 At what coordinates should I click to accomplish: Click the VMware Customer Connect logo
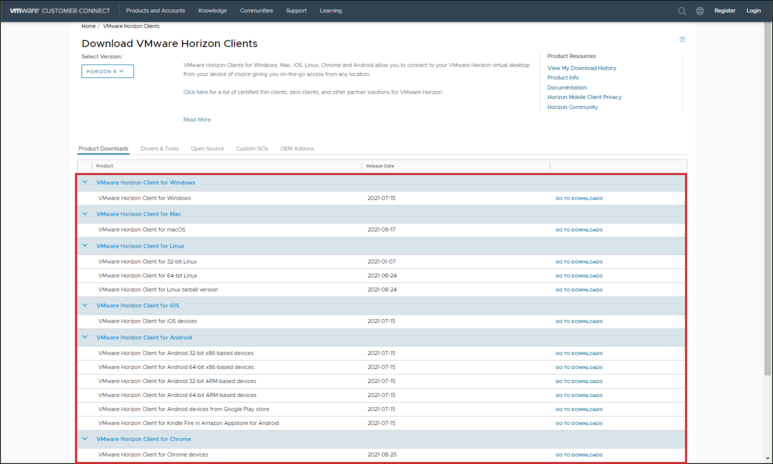(x=60, y=10)
